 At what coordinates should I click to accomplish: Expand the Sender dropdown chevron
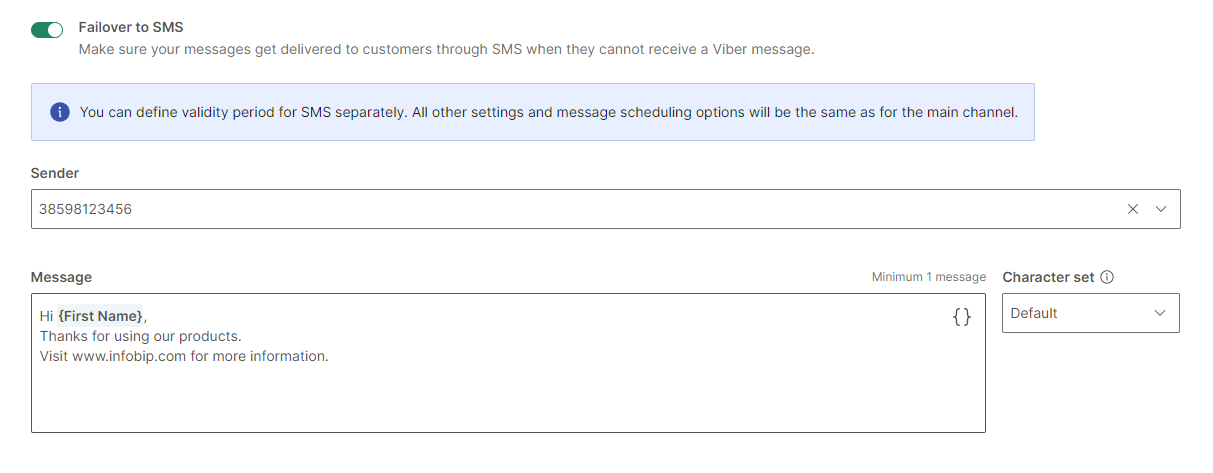point(1161,209)
